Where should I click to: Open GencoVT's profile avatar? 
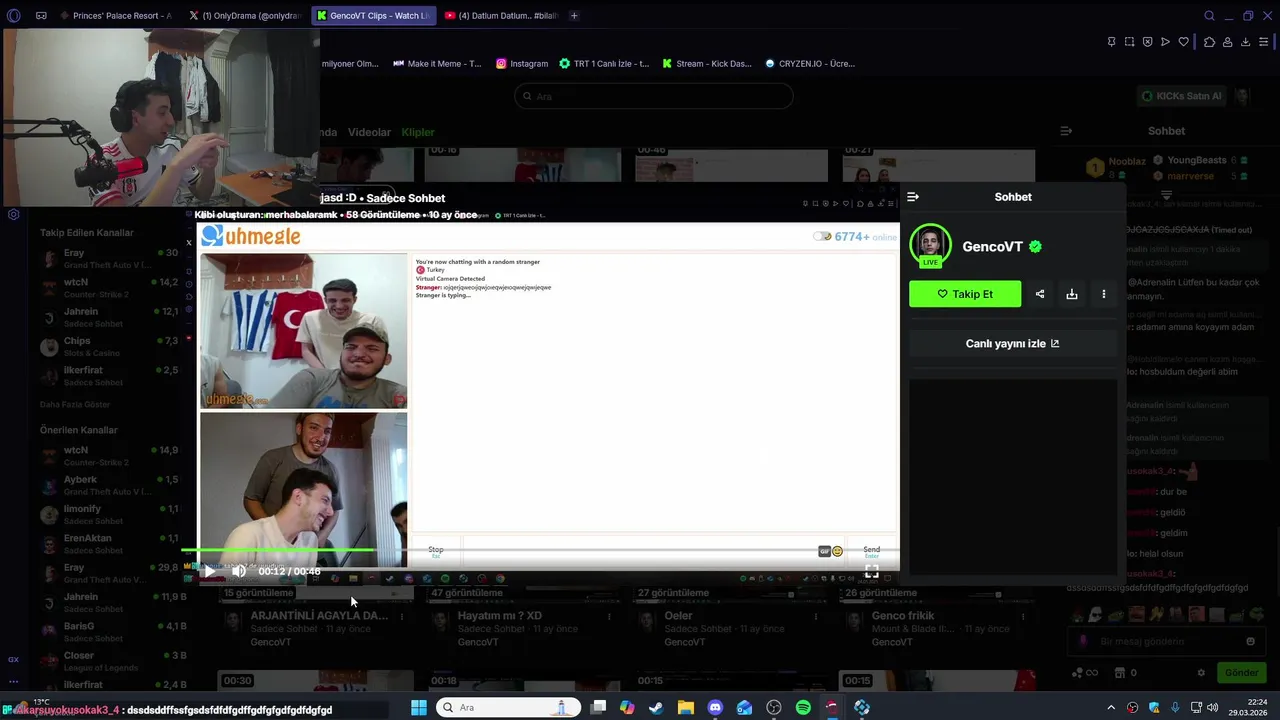(930, 245)
